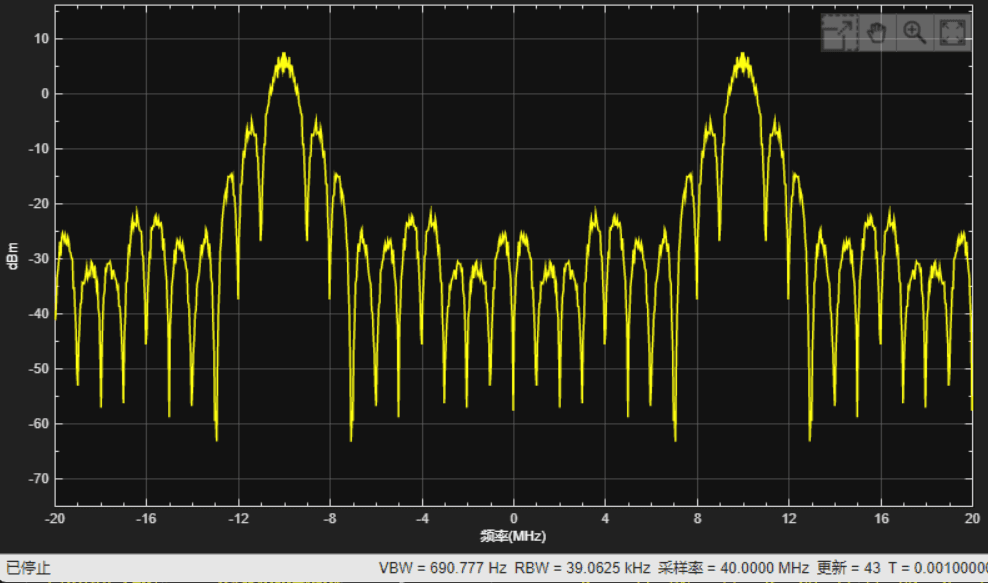Activate the pan hand tool
The height and width of the screenshot is (583, 988).
pos(876,32)
